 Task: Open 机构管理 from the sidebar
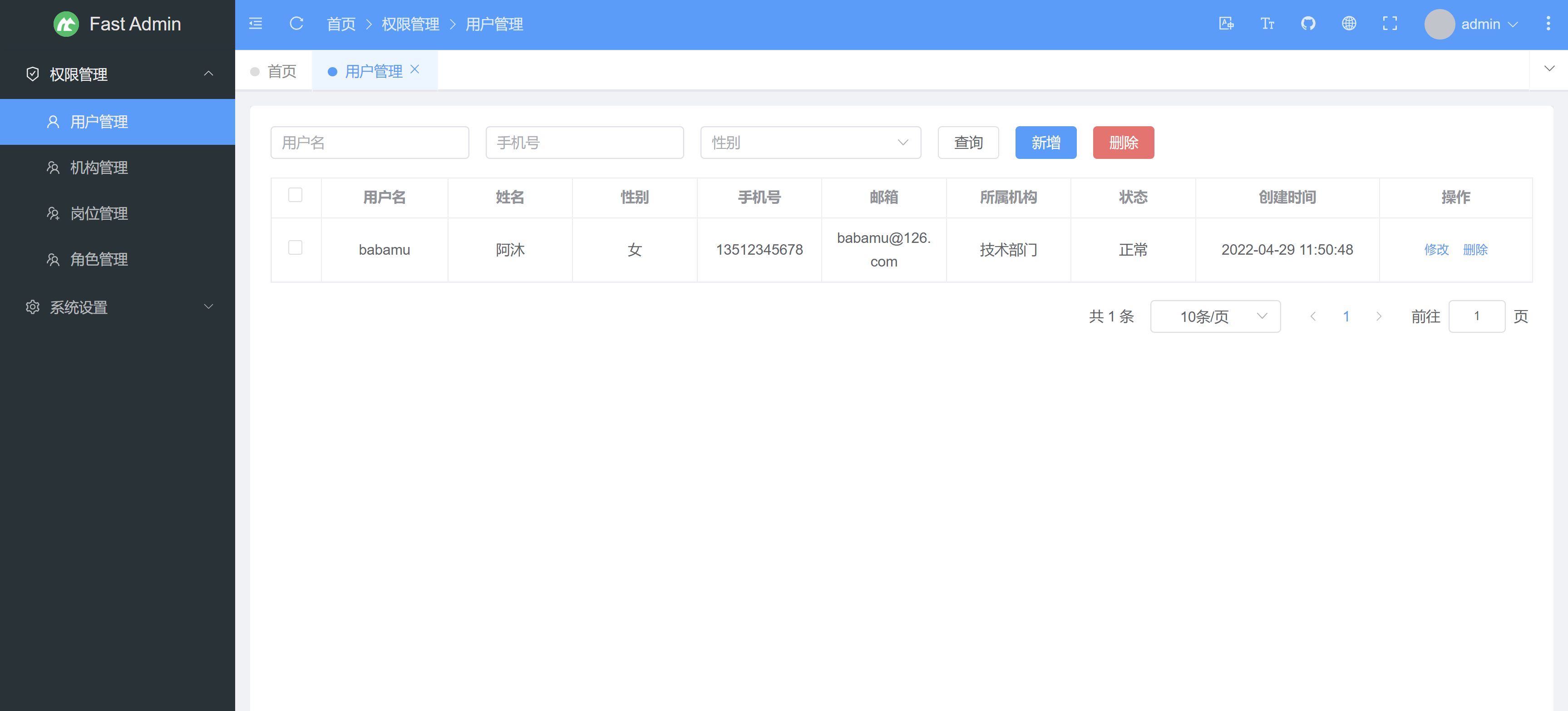tap(99, 168)
